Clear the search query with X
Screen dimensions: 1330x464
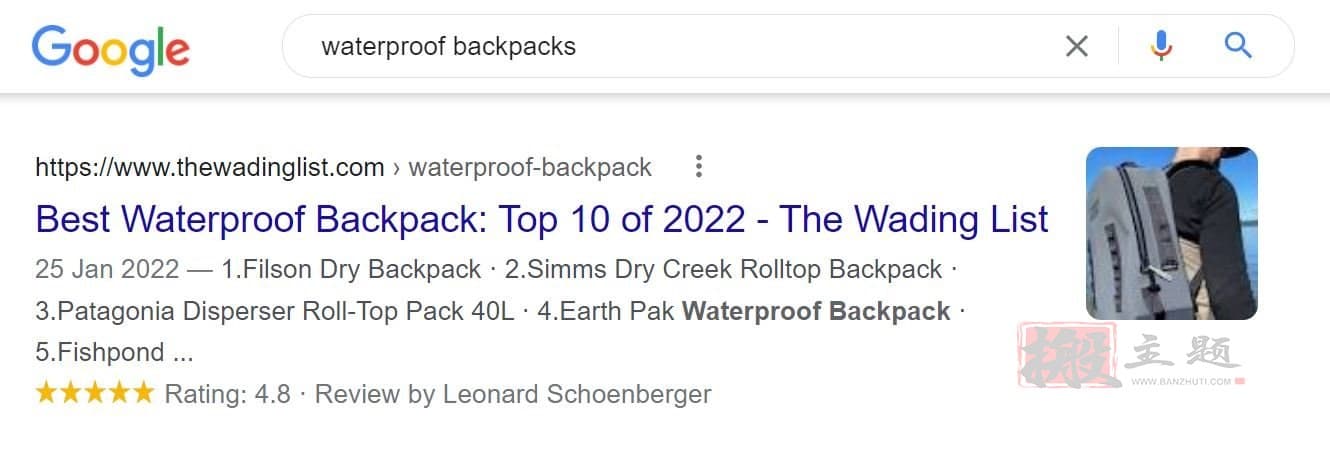1077,46
